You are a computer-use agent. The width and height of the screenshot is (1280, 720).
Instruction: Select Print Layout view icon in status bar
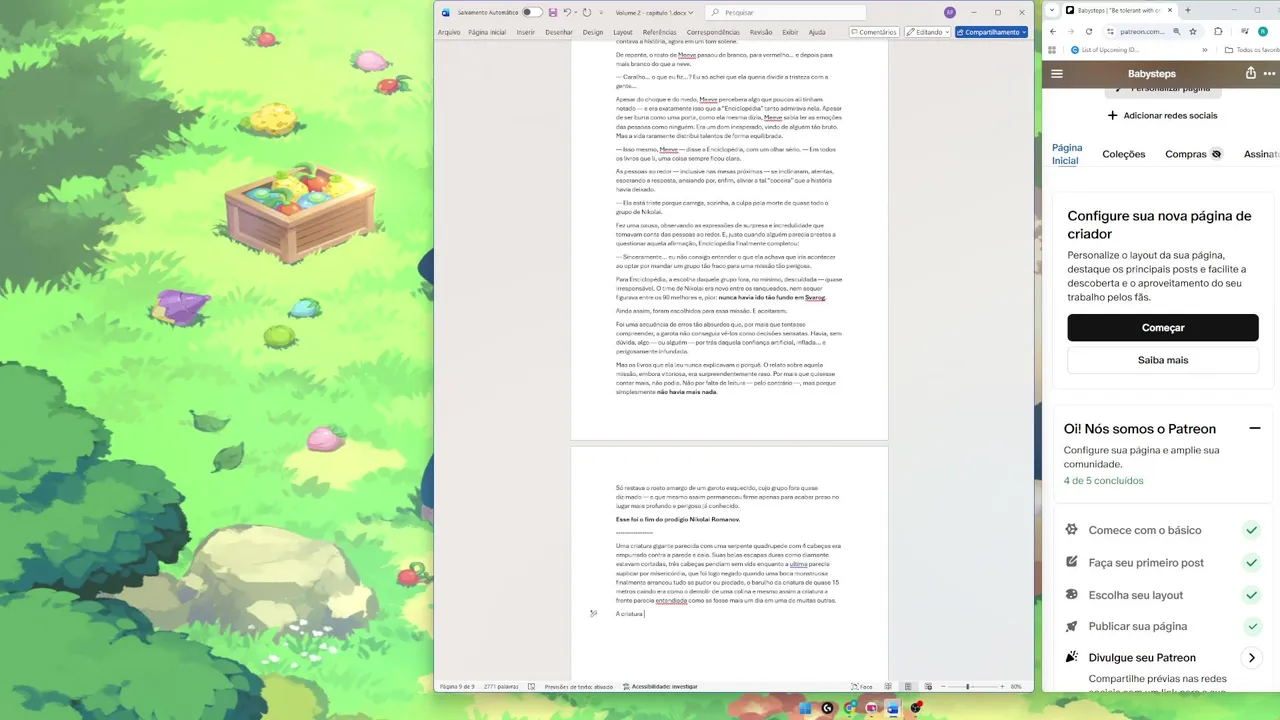coord(908,687)
